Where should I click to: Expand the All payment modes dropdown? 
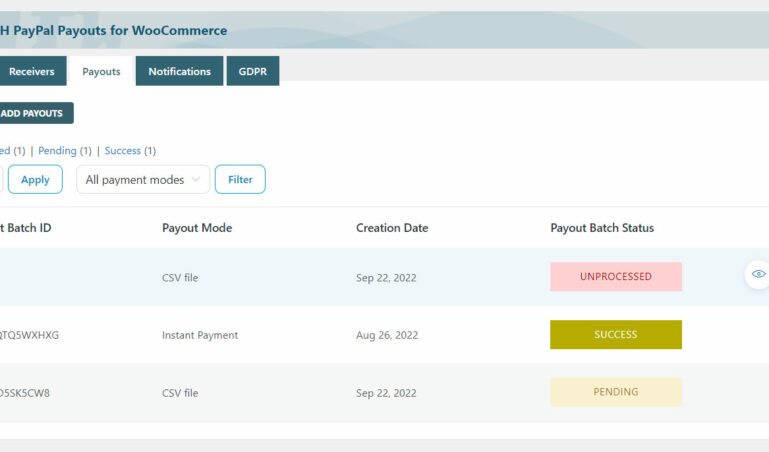click(143, 180)
